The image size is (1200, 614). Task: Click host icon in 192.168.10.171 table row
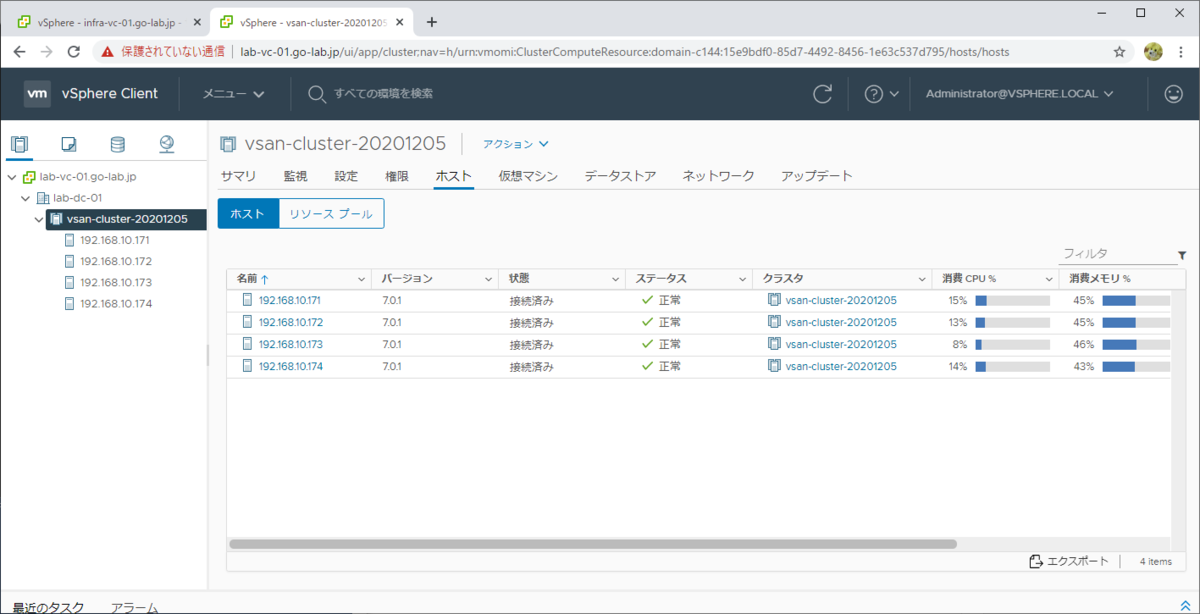click(x=247, y=299)
